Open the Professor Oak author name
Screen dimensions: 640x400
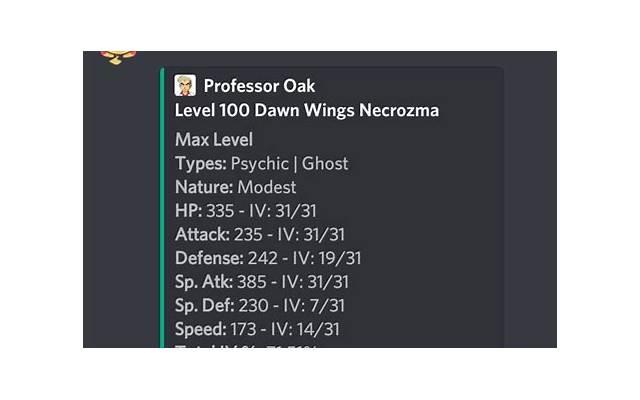click(x=259, y=86)
